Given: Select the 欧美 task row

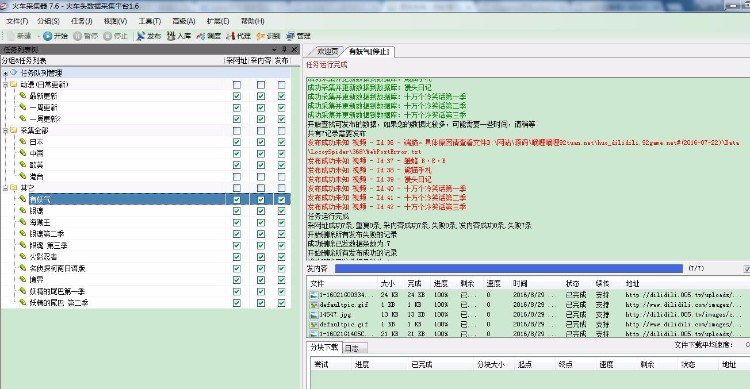Looking at the screenshot, I should pyautogui.click(x=145, y=165).
